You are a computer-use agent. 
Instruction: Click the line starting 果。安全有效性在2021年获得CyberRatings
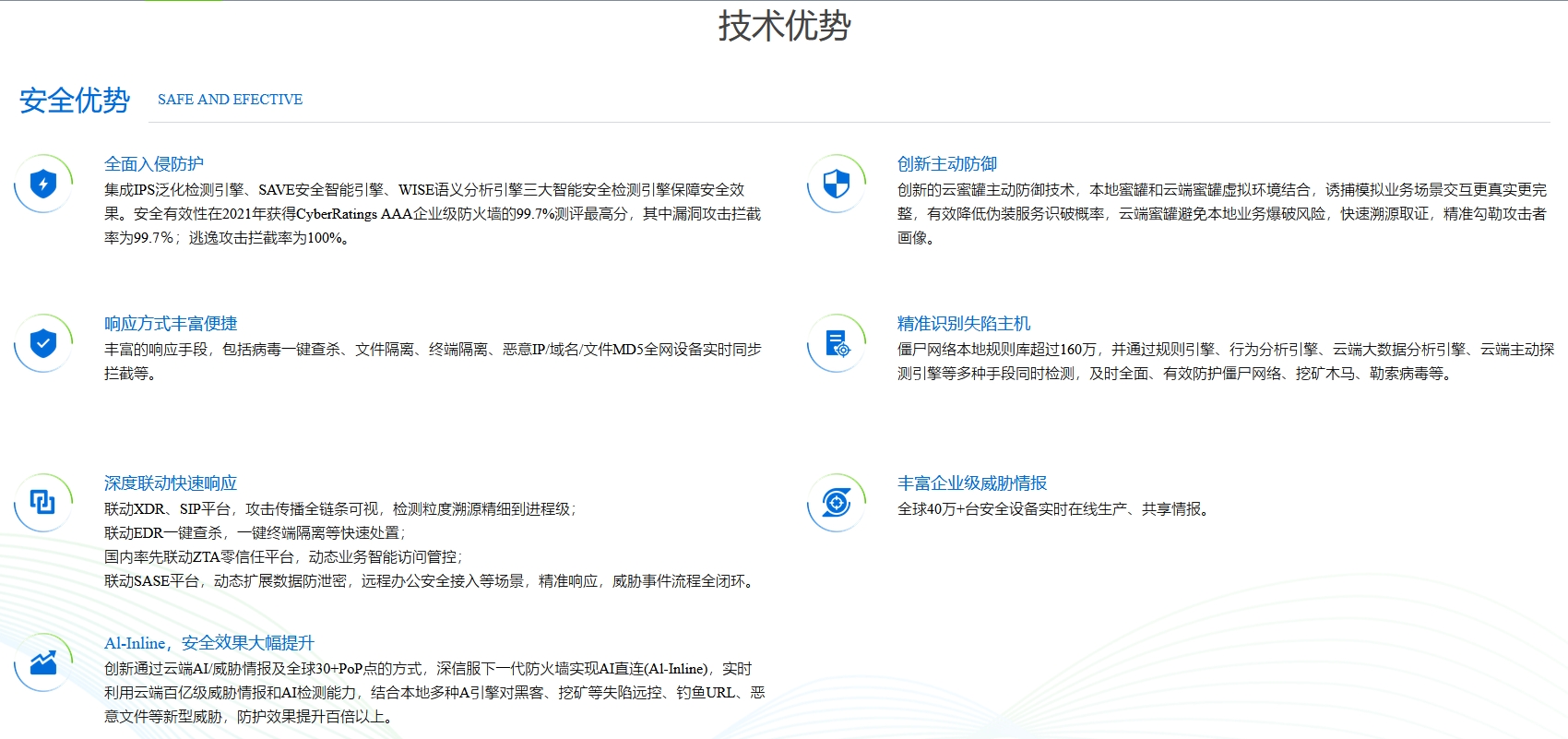point(433,214)
